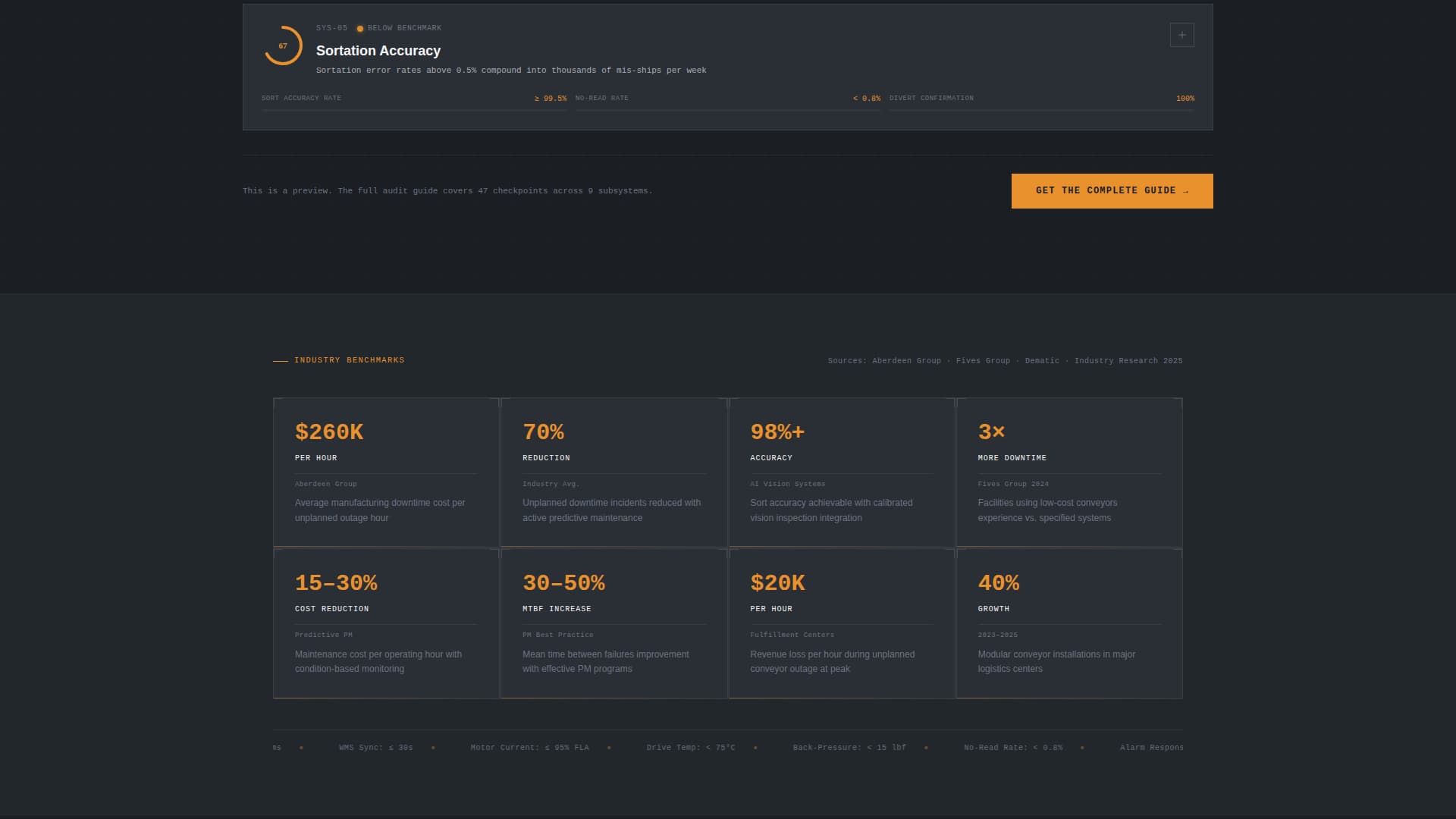Viewport: 1456px width, 819px height.
Task: Click the circular 67 score gauge
Action: click(x=282, y=46)
